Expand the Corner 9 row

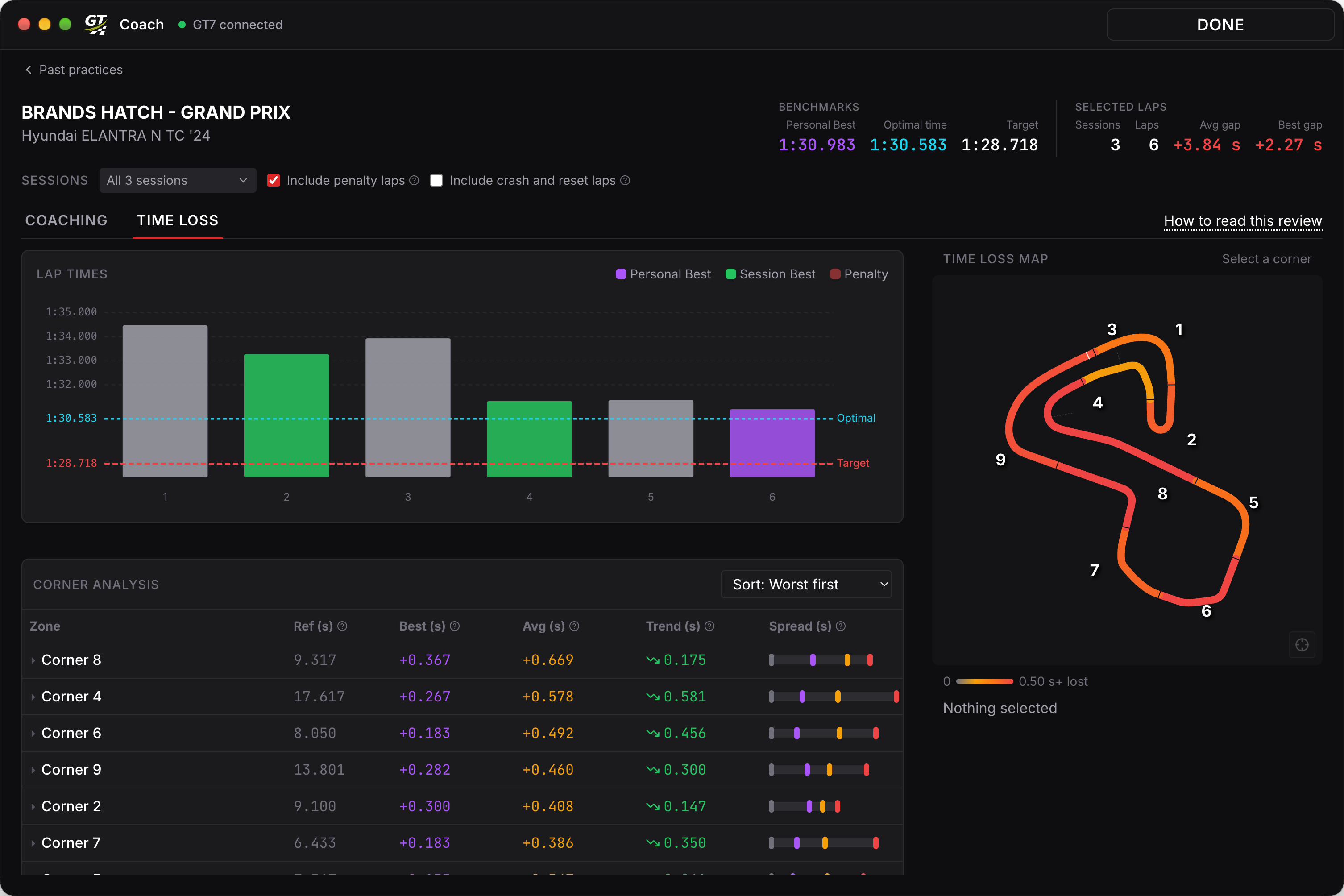click(33, 770)
